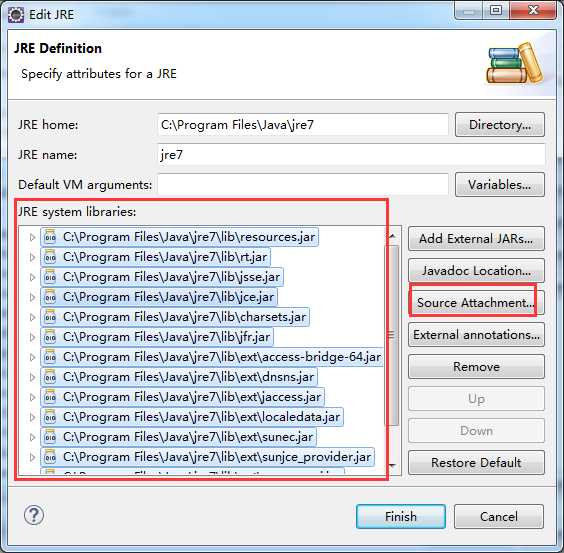This screenshot has width=564, height=553.
Task: Select the ext\access-bridge-64.jar path text
Action: (222, 357)
